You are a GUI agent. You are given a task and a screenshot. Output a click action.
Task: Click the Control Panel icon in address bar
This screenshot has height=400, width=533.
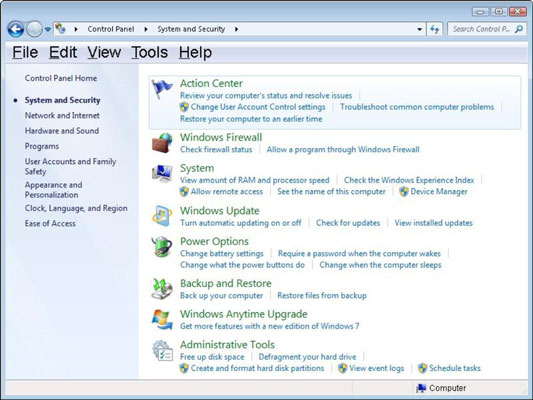(61, 29)
